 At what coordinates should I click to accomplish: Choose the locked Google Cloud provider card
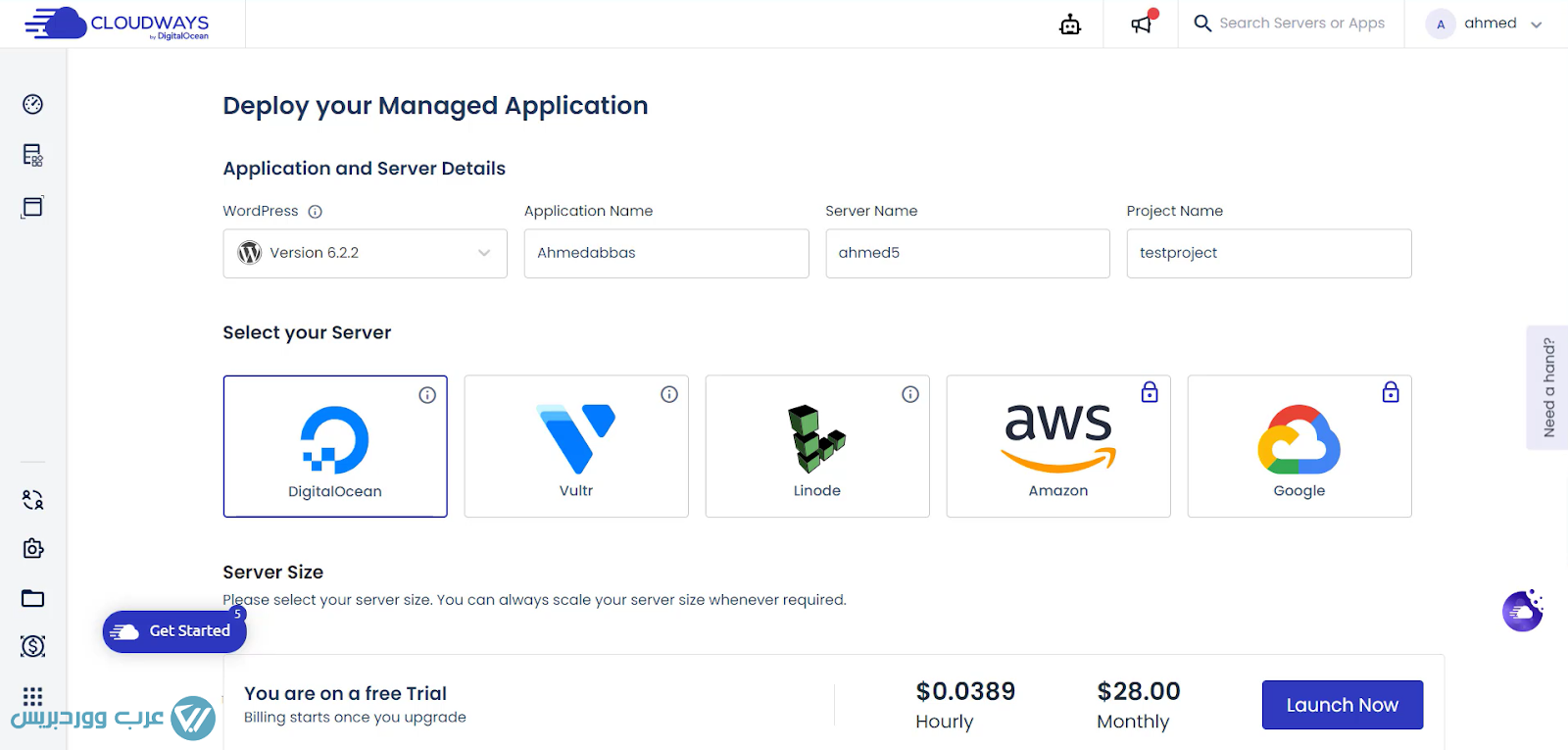1299,446
